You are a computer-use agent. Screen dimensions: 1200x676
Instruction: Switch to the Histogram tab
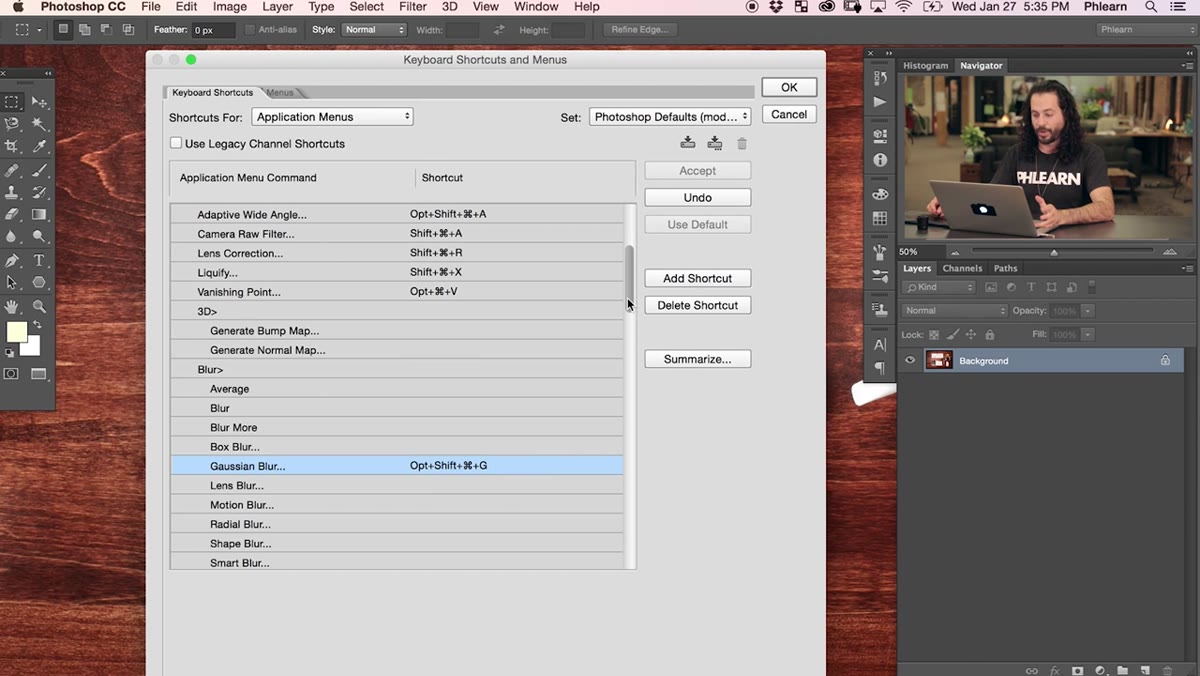tap(925, 66)
